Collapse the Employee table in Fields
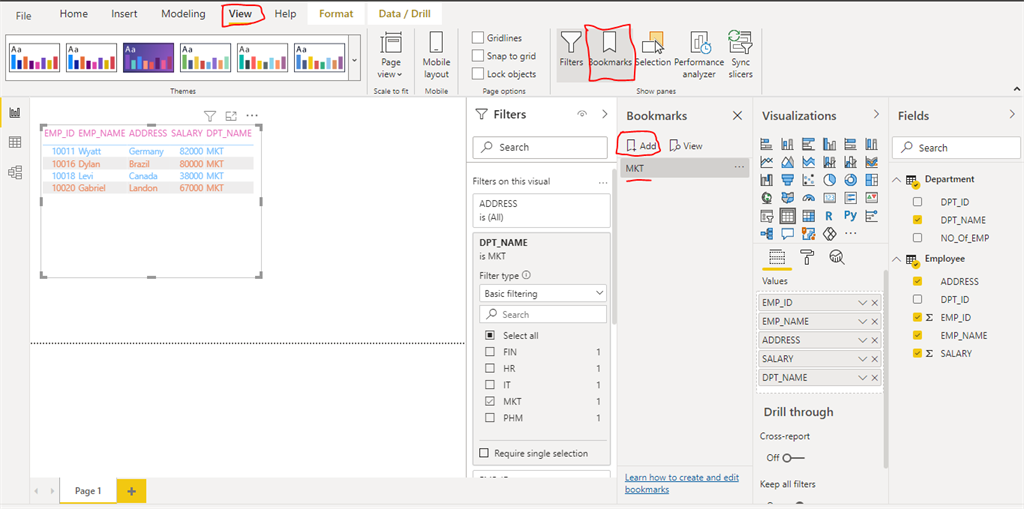The height and width of the screenshot is (509, 1024). (x=895, y=259)
